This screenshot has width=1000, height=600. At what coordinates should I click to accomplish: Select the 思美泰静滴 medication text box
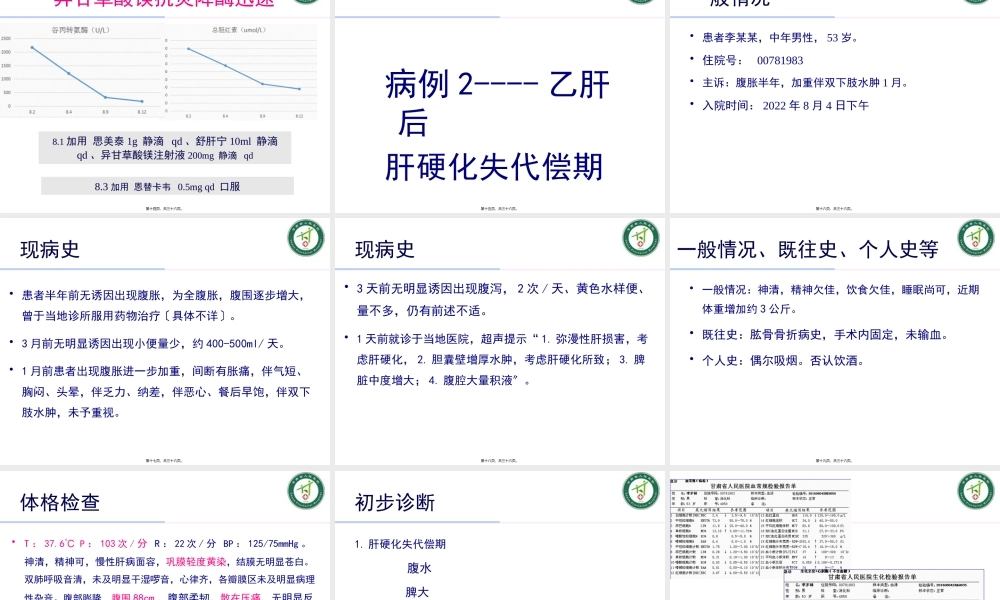(164, 147)
